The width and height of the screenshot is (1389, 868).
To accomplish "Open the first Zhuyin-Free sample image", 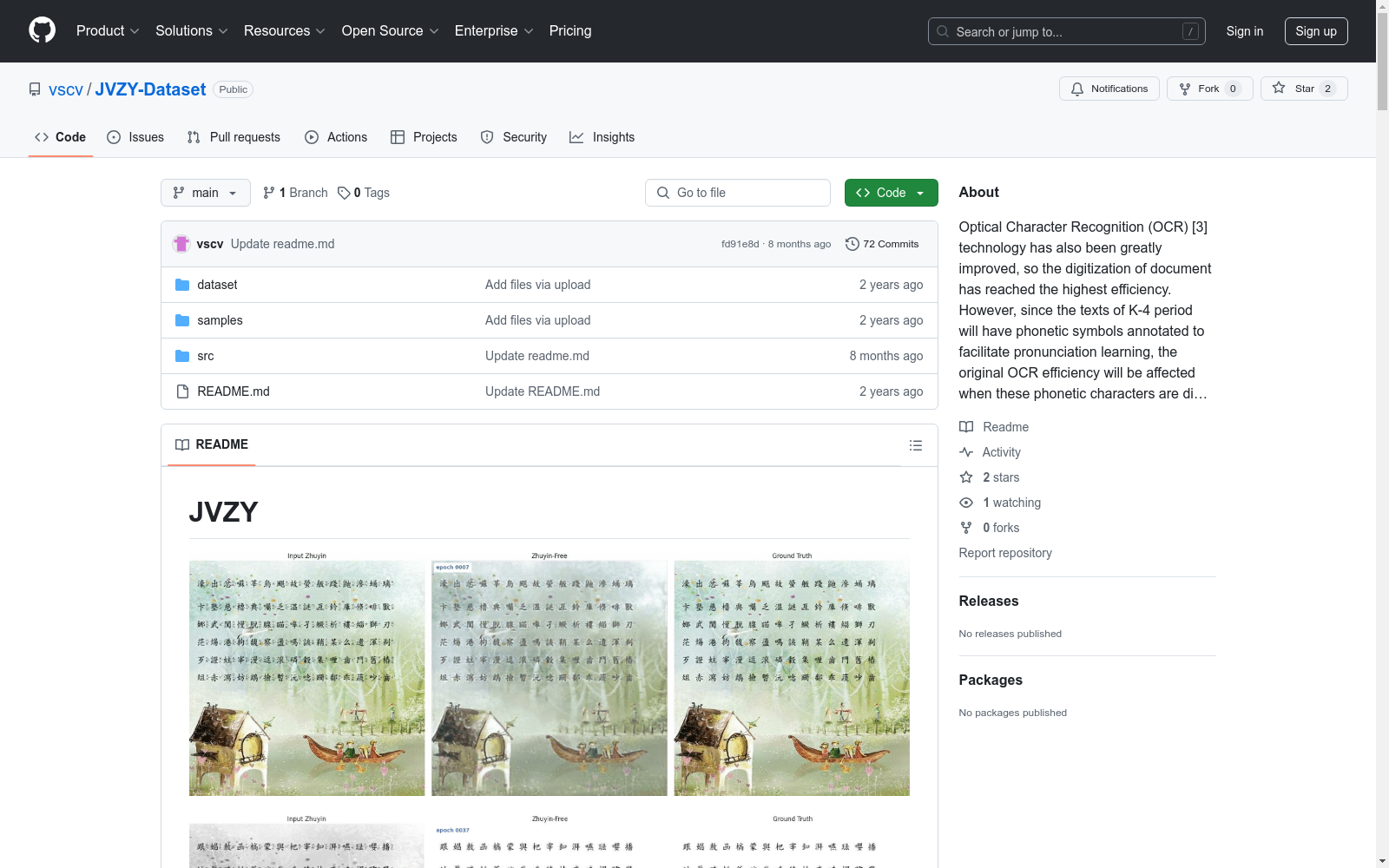I will click(550, 678).
